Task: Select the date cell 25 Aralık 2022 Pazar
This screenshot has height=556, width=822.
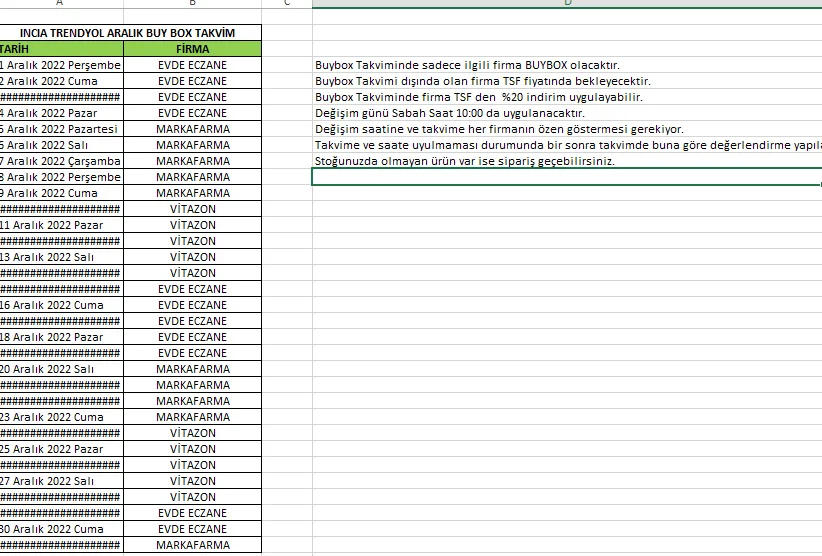Action: (61, 449)
